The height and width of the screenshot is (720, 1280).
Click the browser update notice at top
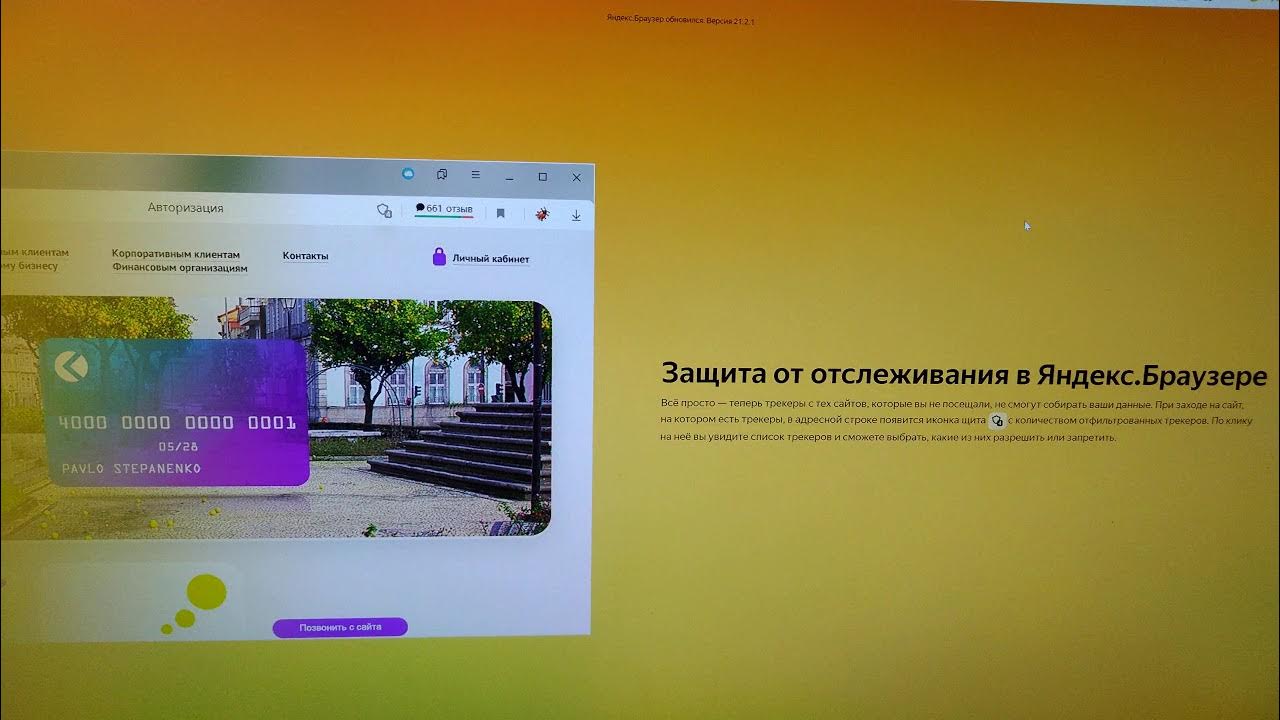(680, 20)
